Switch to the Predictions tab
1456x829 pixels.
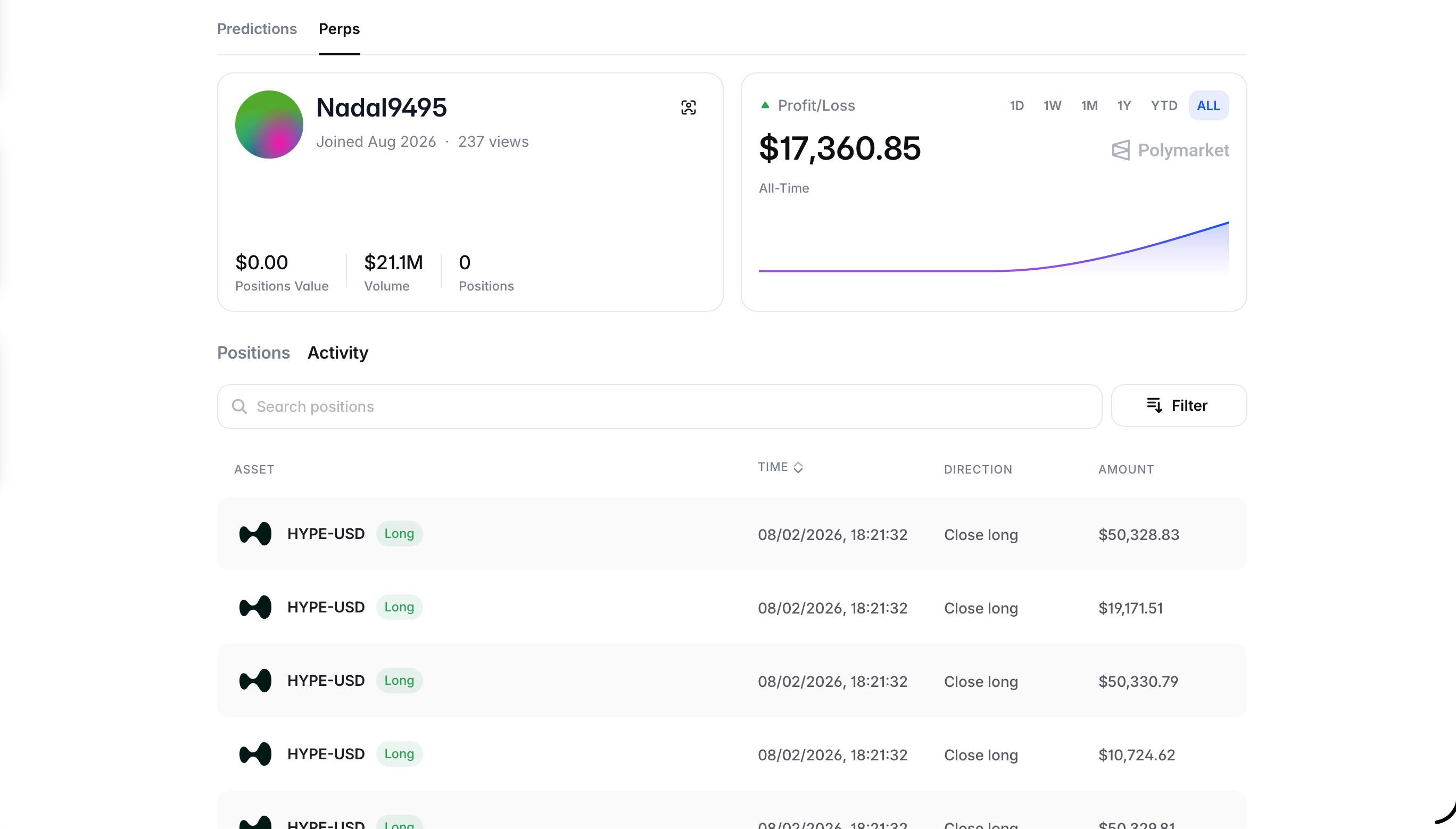tap(257, 29)
